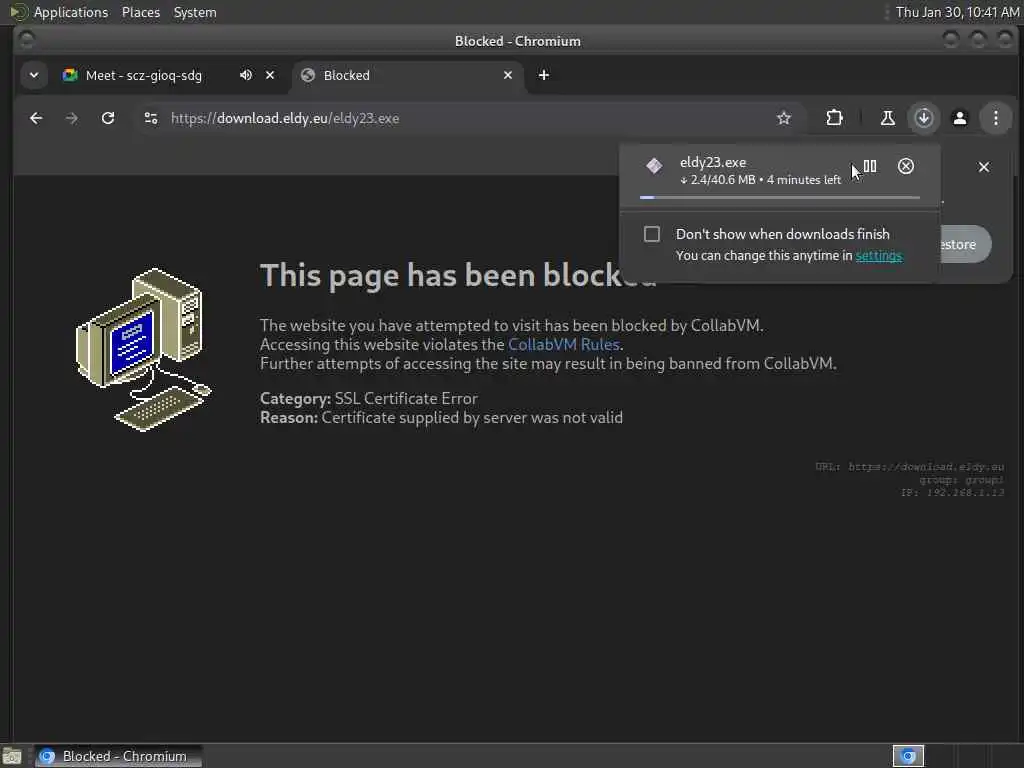
Task: Open Chrome Labs flask icon
Action: (888, 118)
